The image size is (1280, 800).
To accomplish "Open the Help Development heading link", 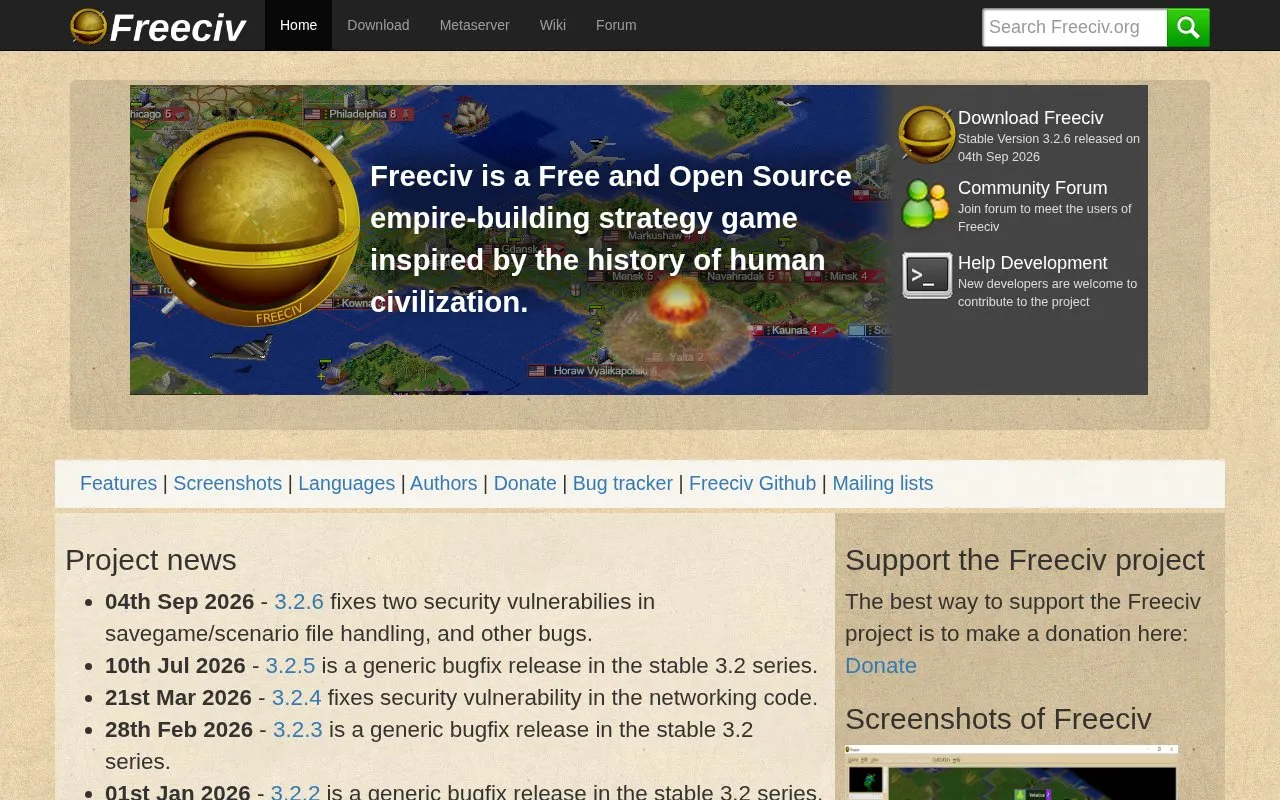I will [x=1033, y=263].
